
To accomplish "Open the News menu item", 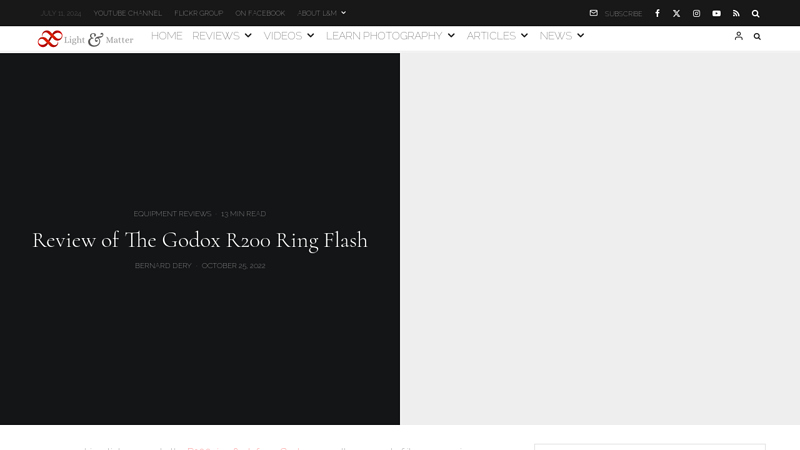I will point(556,36).
